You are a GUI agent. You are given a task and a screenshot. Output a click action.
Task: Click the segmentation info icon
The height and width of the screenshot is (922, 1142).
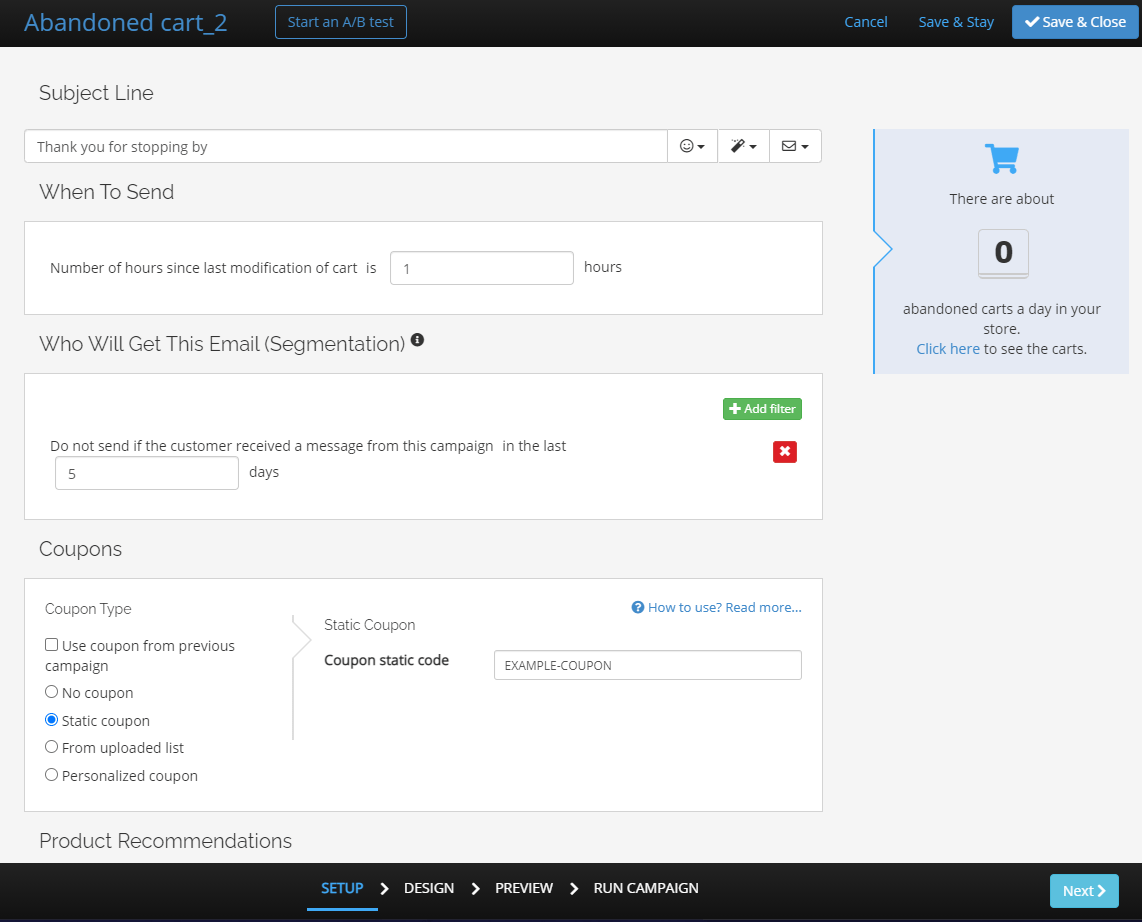417,339
